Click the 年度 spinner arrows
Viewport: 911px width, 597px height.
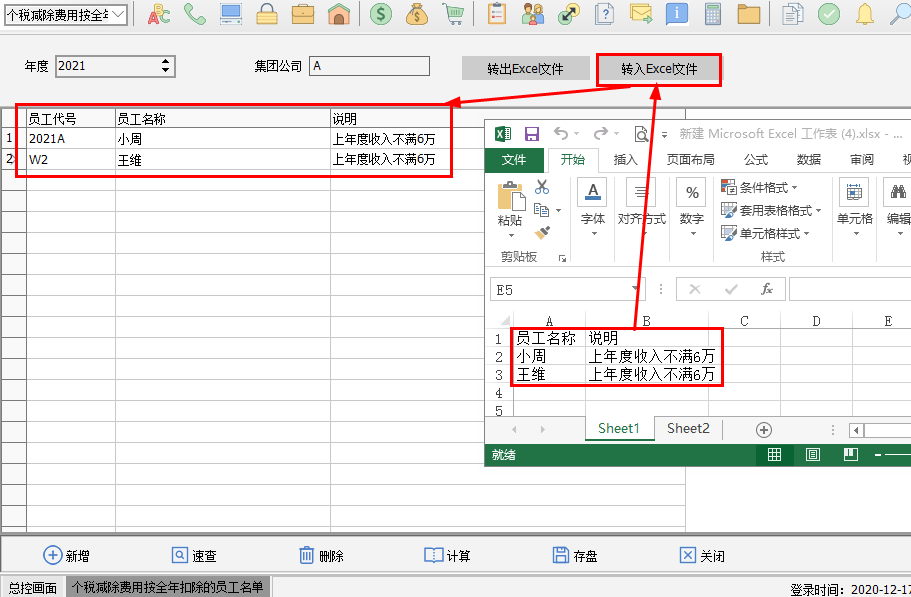[x=166, y=66]
